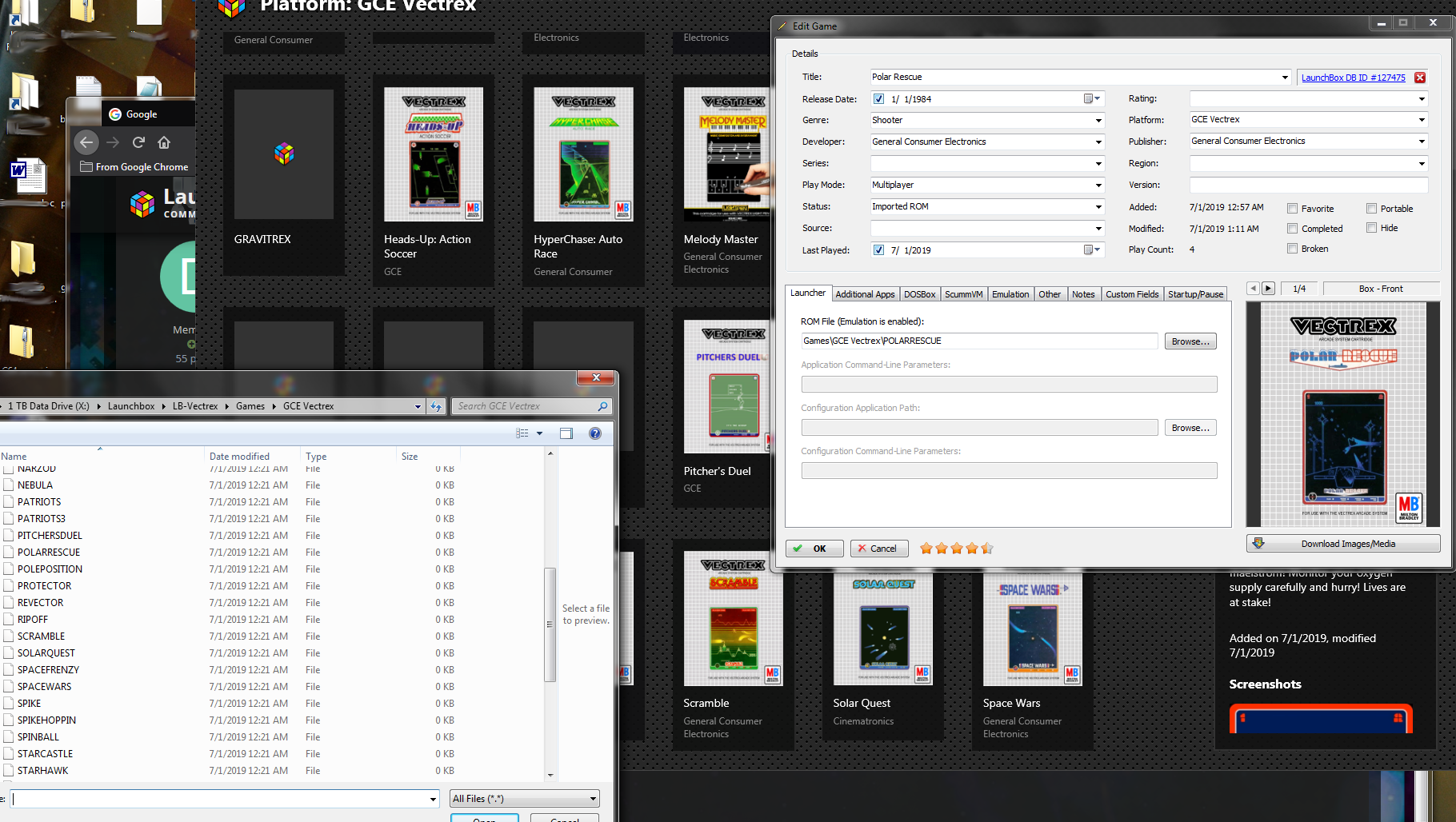Image resolution: width=1456 pixels, height=822 pixels.
Task: Check the Favorite checkbox
Action: tap(1292, 209)
